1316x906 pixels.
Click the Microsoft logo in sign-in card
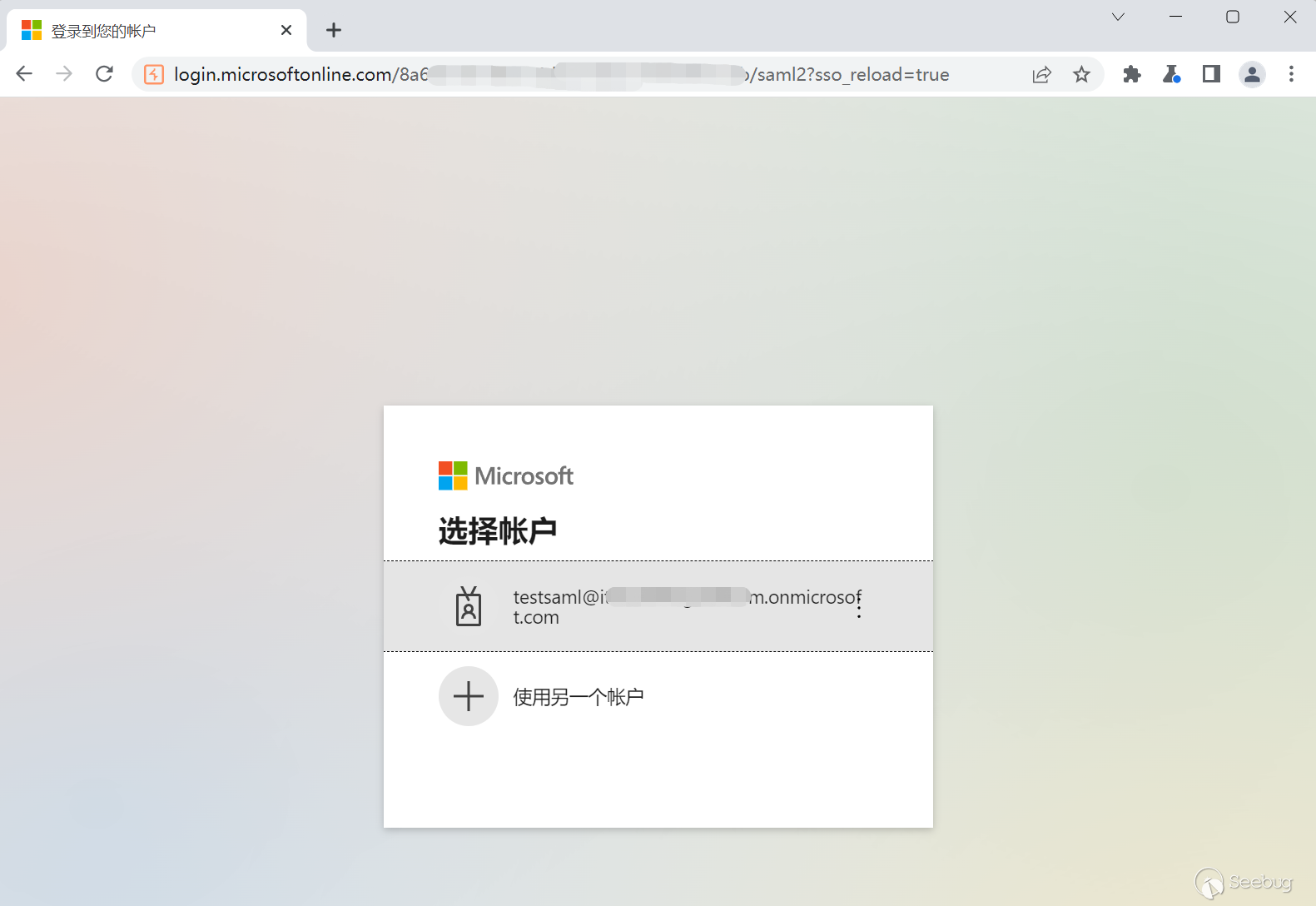tap(506, 476)
